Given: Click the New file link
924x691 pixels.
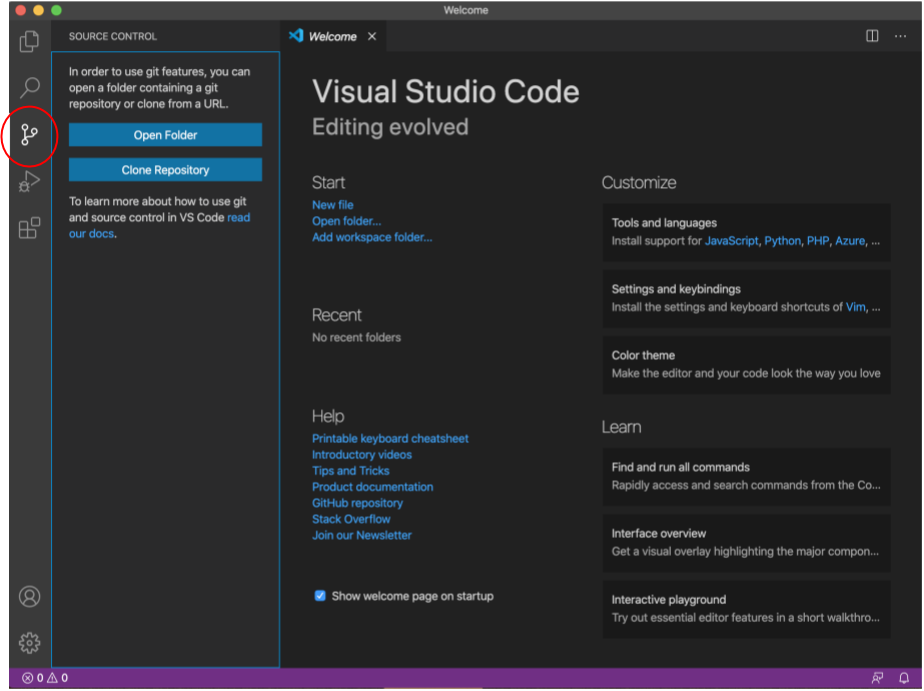Looking at the screenshot, I should pos(333,205).
